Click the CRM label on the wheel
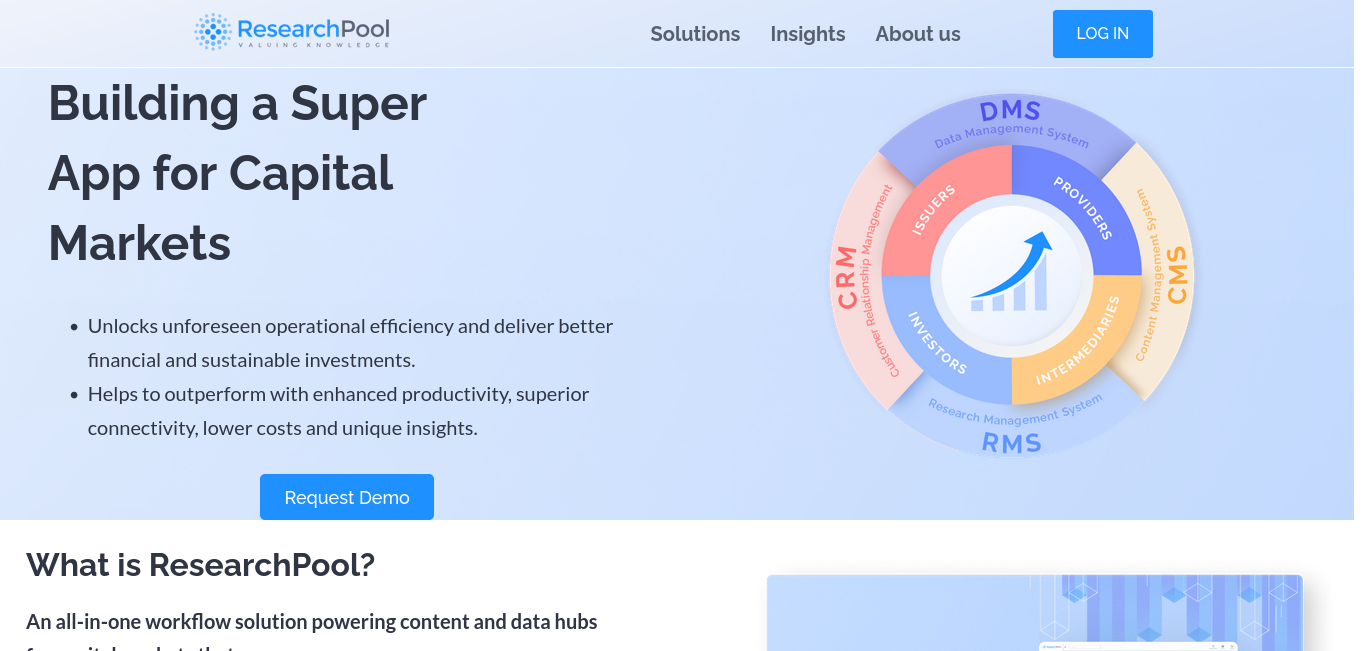The width and height of the screenshot is (1366, 651). tap(848, 277)
